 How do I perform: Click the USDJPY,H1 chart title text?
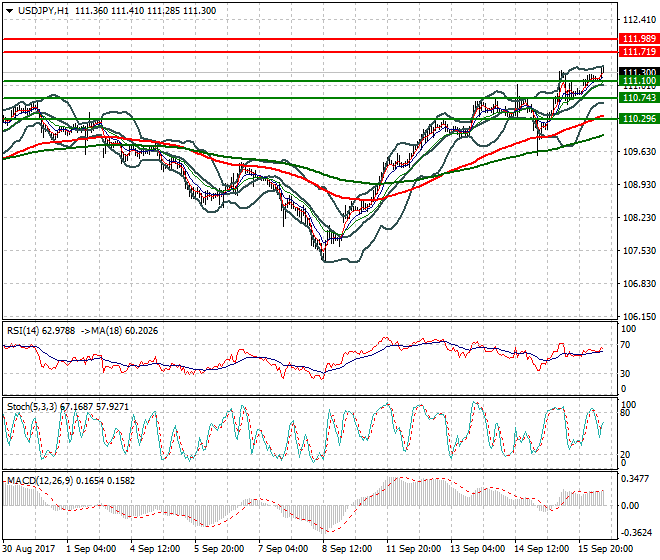(43, 11)
